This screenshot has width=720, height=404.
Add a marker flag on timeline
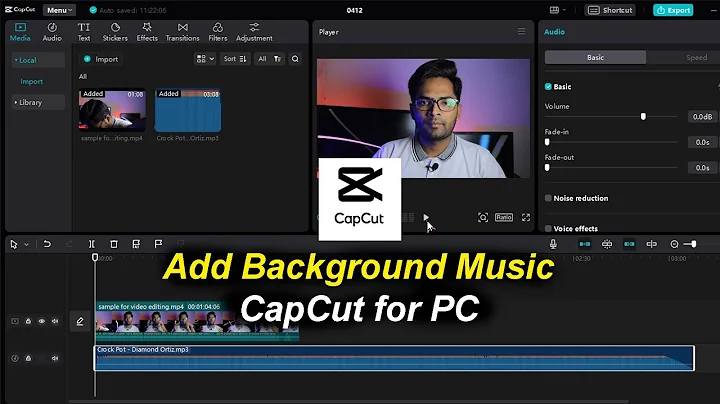[x=158, y=244]
